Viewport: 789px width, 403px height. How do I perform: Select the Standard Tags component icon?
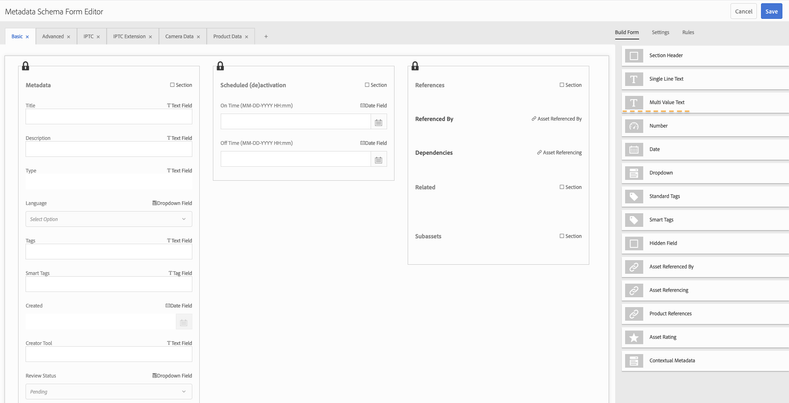tap(634, 196)
